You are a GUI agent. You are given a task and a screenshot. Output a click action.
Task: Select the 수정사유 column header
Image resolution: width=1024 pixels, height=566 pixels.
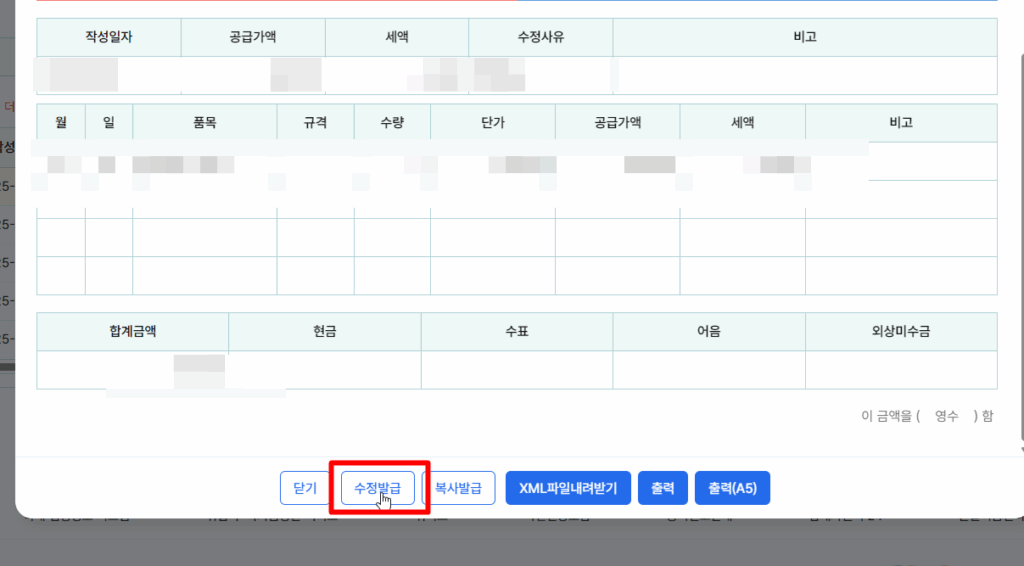540,37
